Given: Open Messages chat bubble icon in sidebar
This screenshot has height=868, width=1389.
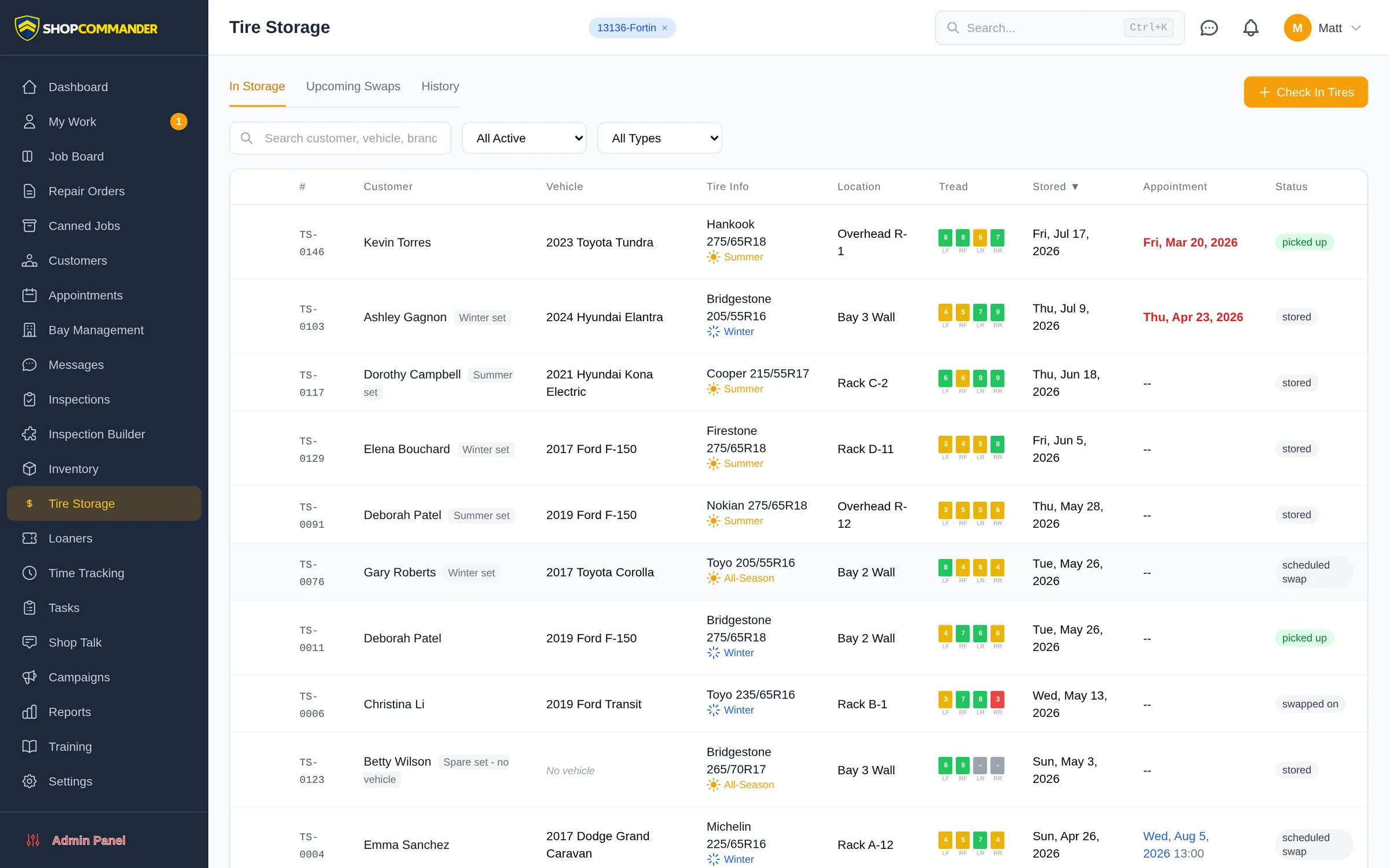Looking at the screenshot, I should point(30,365).
